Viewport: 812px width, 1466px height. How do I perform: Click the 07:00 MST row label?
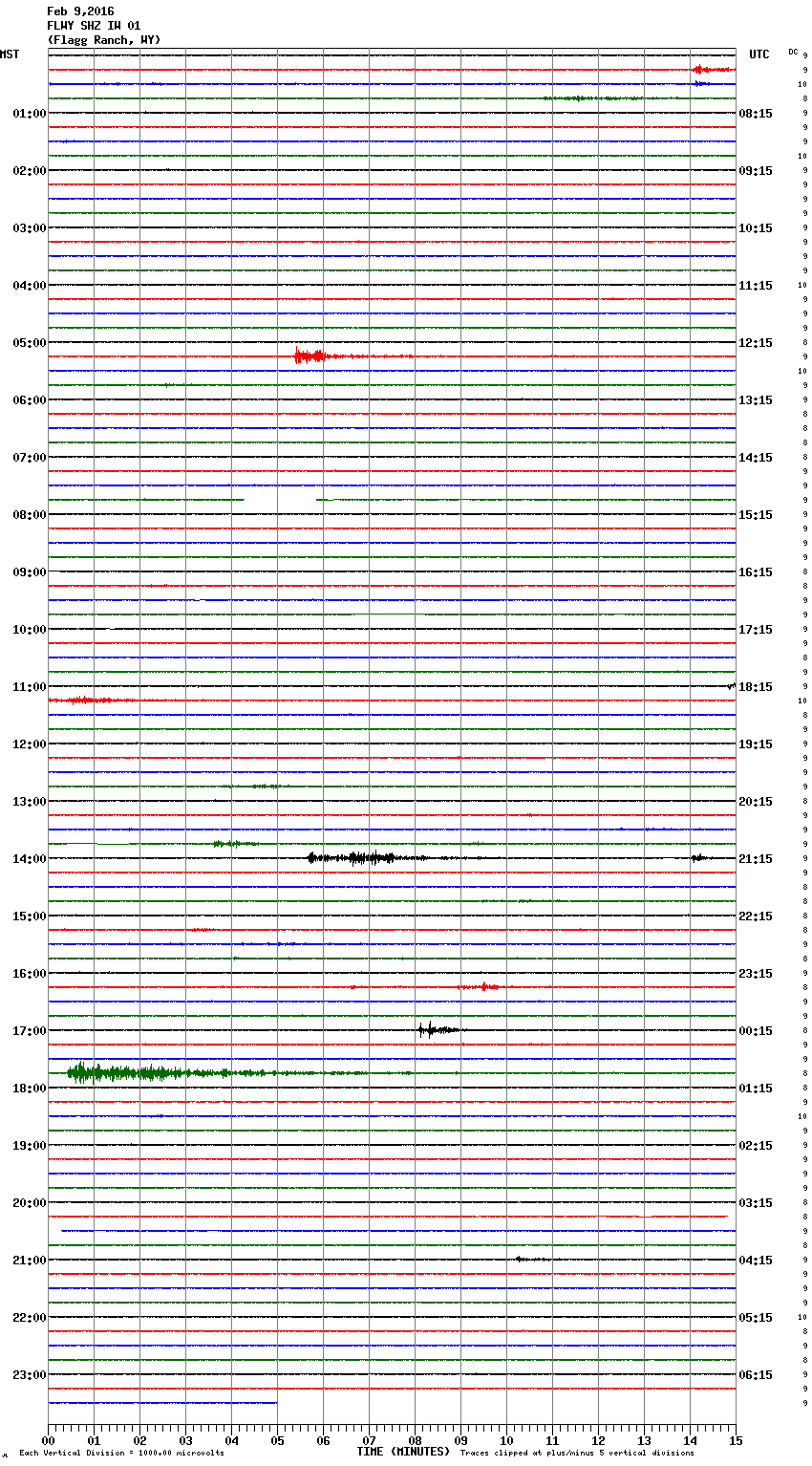(30, 458)
